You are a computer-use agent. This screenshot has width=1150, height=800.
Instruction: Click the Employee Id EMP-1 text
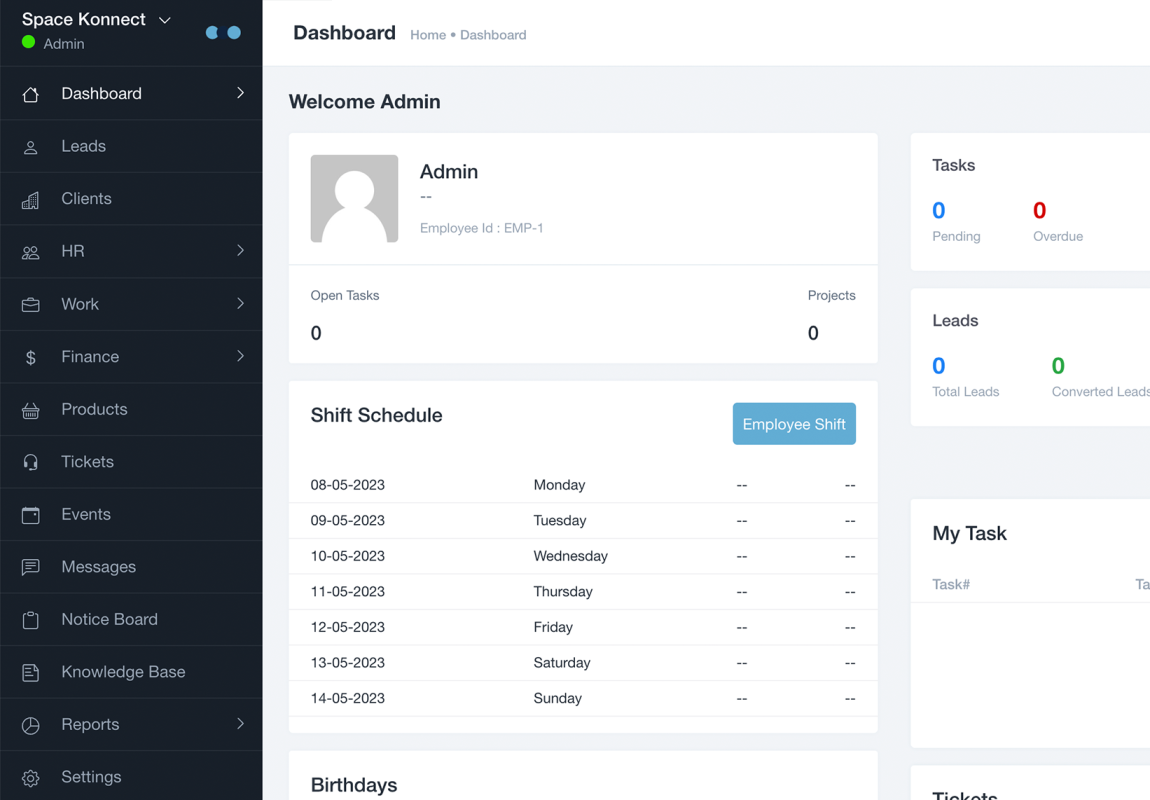pyautogui.click(x=481, y=228)
